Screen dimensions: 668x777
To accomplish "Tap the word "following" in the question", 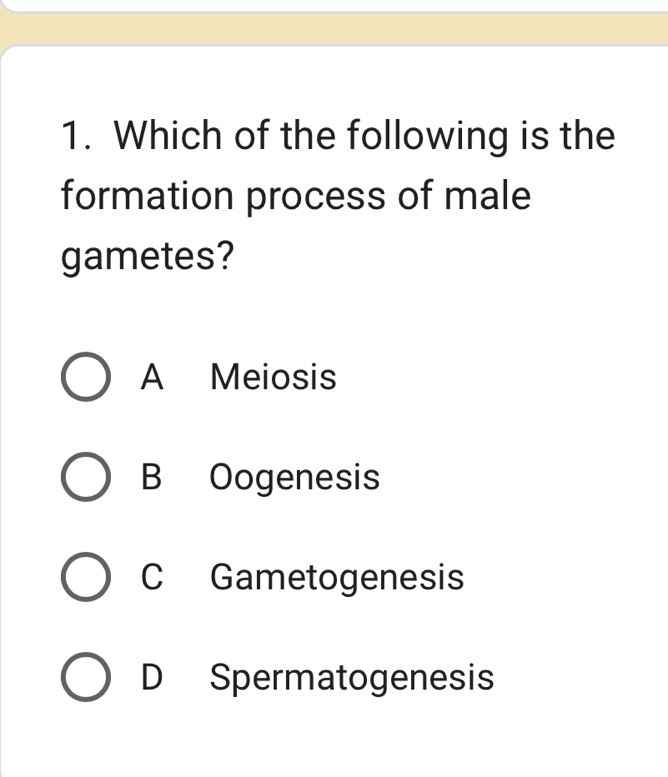I will (x=424, y=135).
